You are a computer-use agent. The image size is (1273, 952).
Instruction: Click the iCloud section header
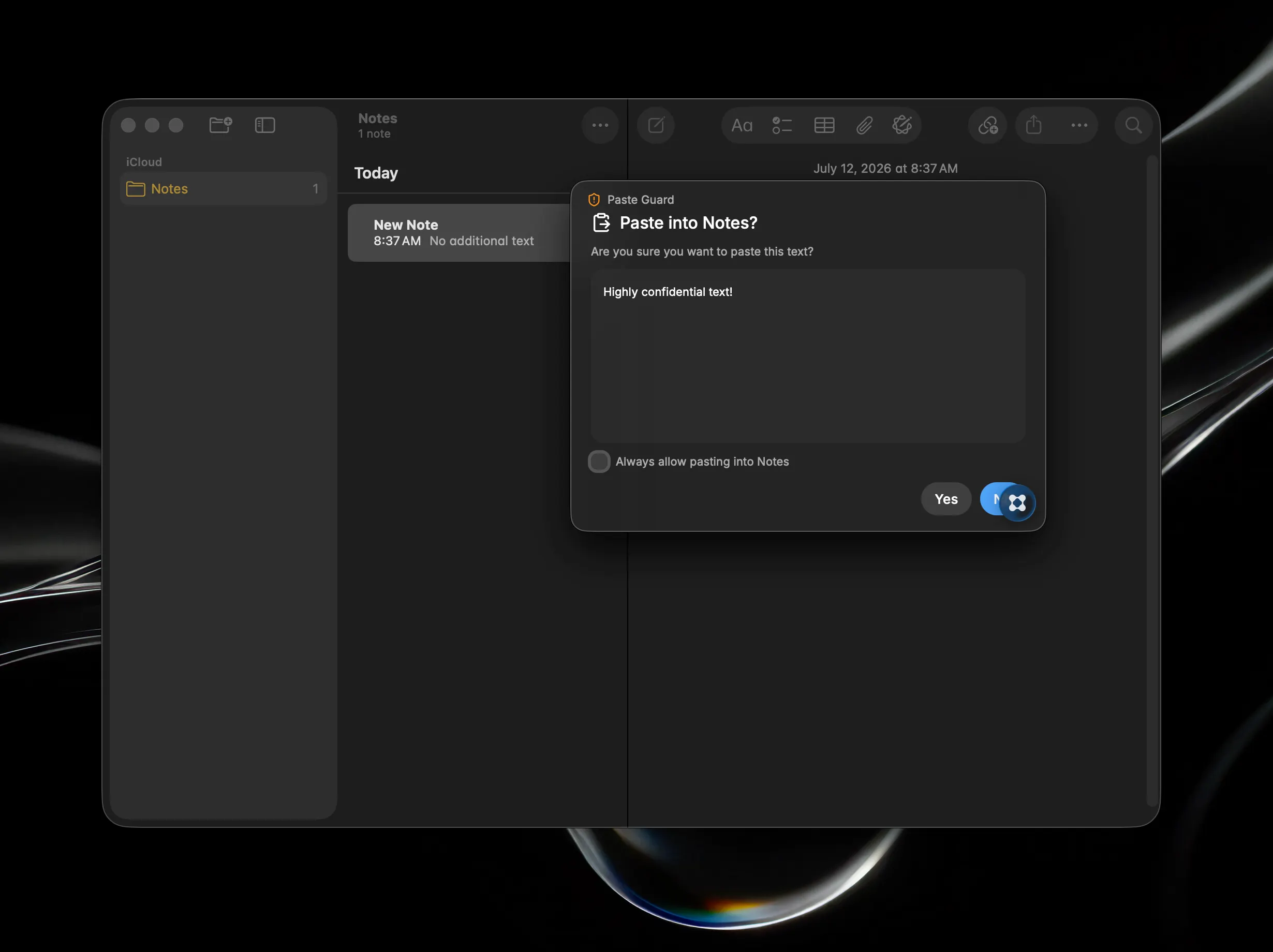point(144,161)
